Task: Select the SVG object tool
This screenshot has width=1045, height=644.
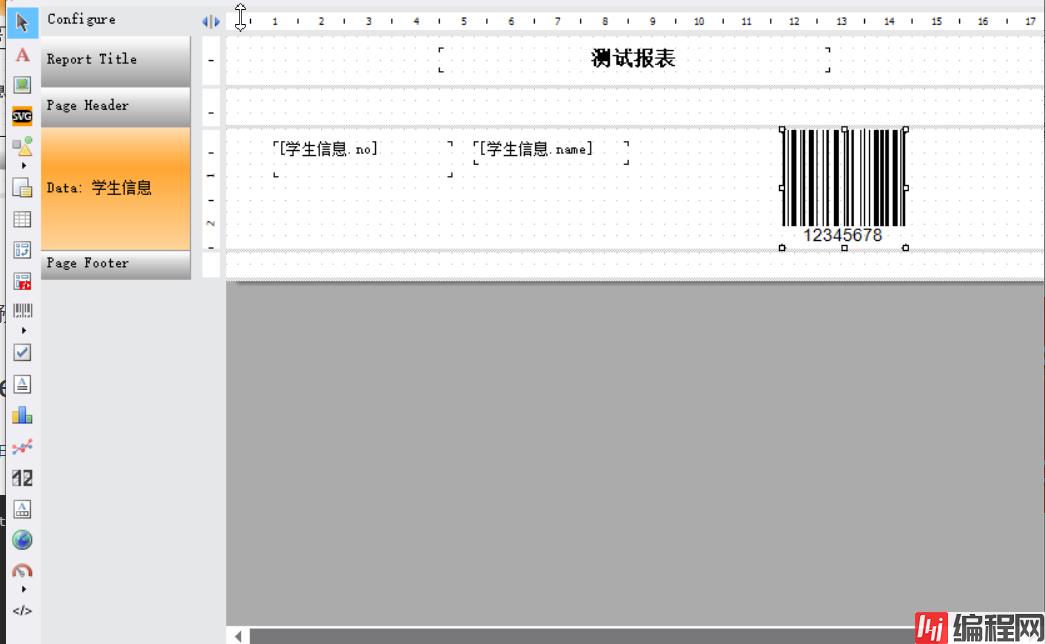Action: pos(22,116)
